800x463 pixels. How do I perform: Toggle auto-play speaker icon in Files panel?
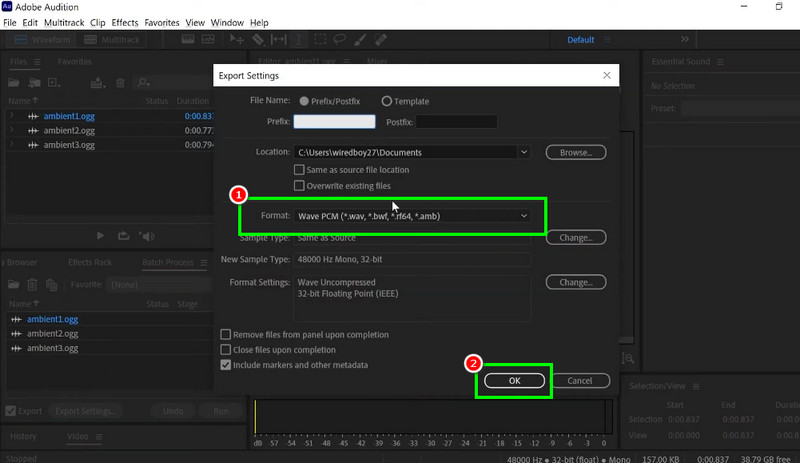click(x=147, y=236)
